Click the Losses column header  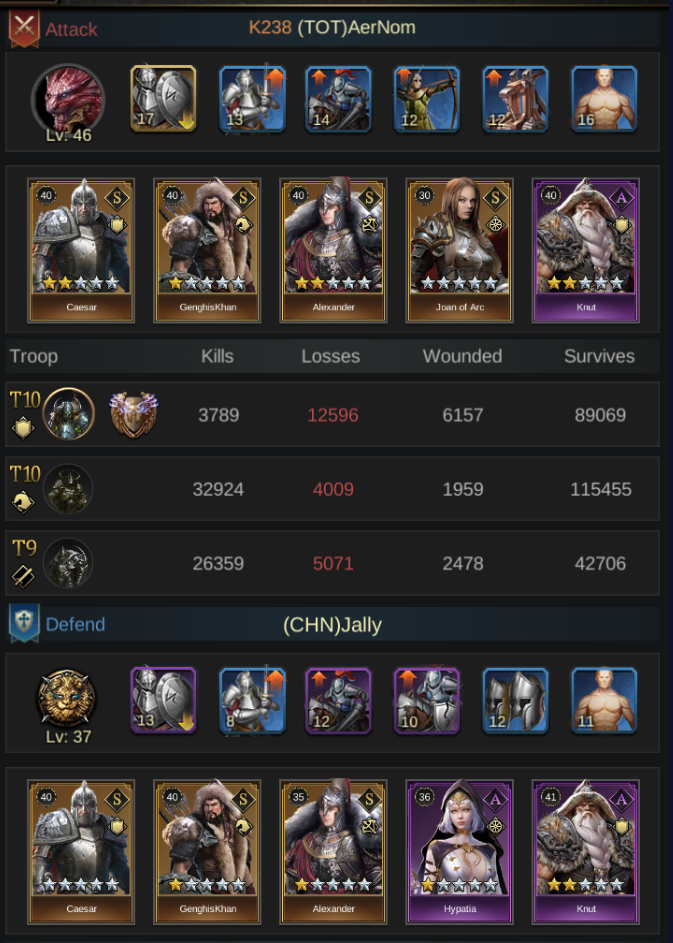coord(331,356)
